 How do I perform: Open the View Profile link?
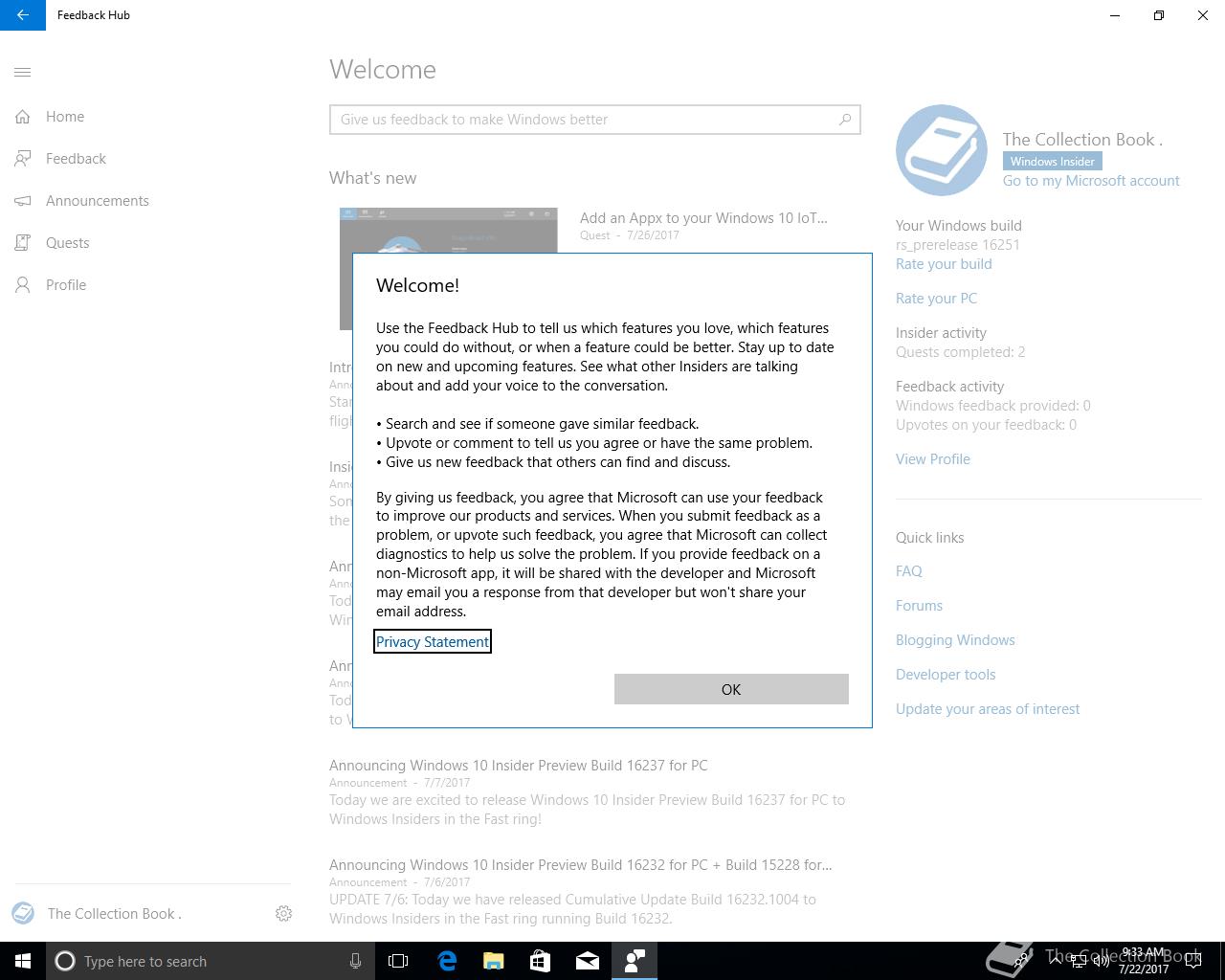point(933,459)
